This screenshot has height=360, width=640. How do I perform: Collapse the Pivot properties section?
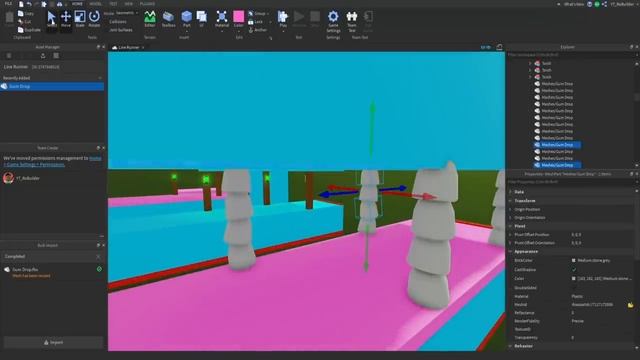[511, 226]
